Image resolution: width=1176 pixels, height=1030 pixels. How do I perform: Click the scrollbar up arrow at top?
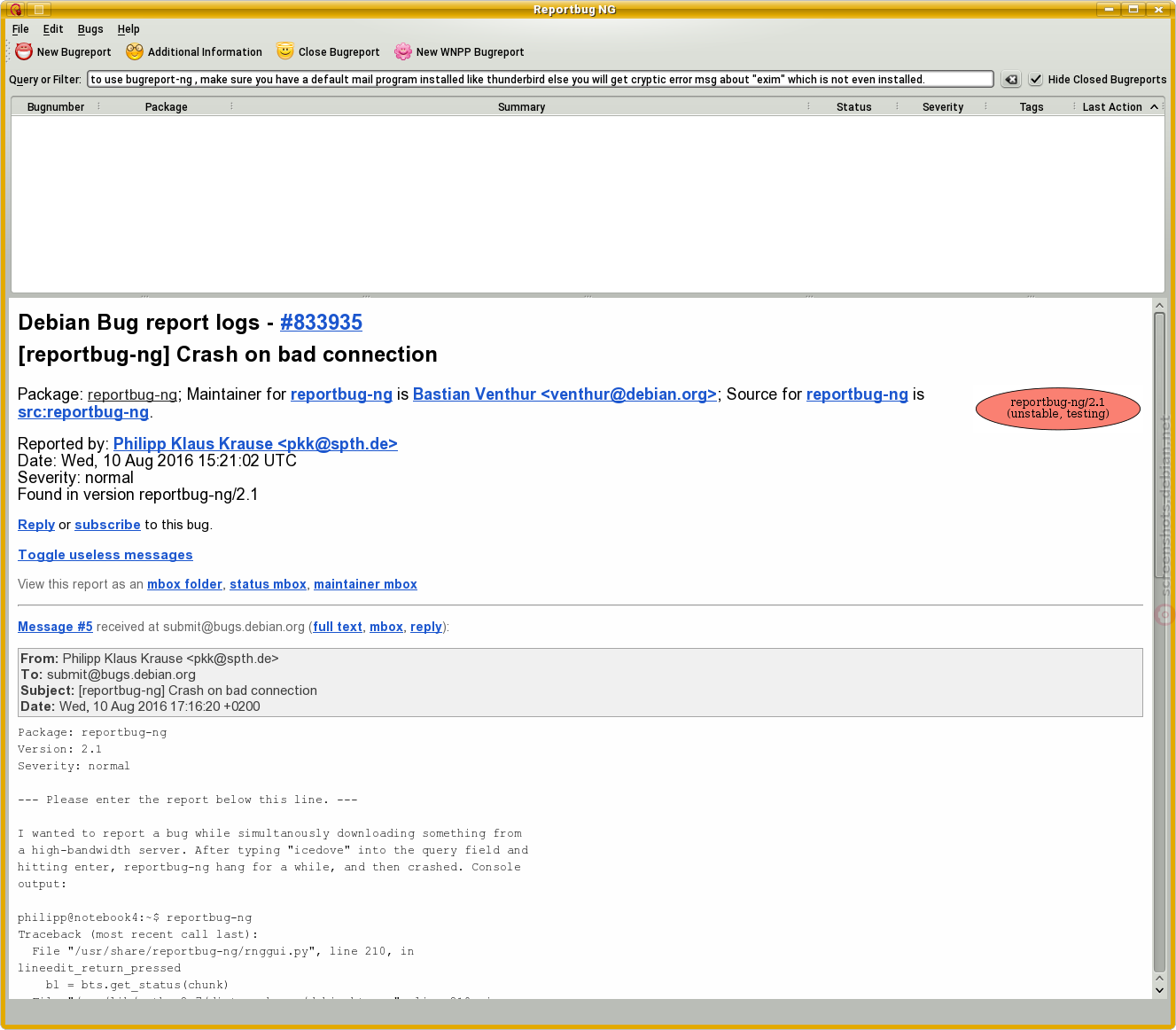(1159, 305)
